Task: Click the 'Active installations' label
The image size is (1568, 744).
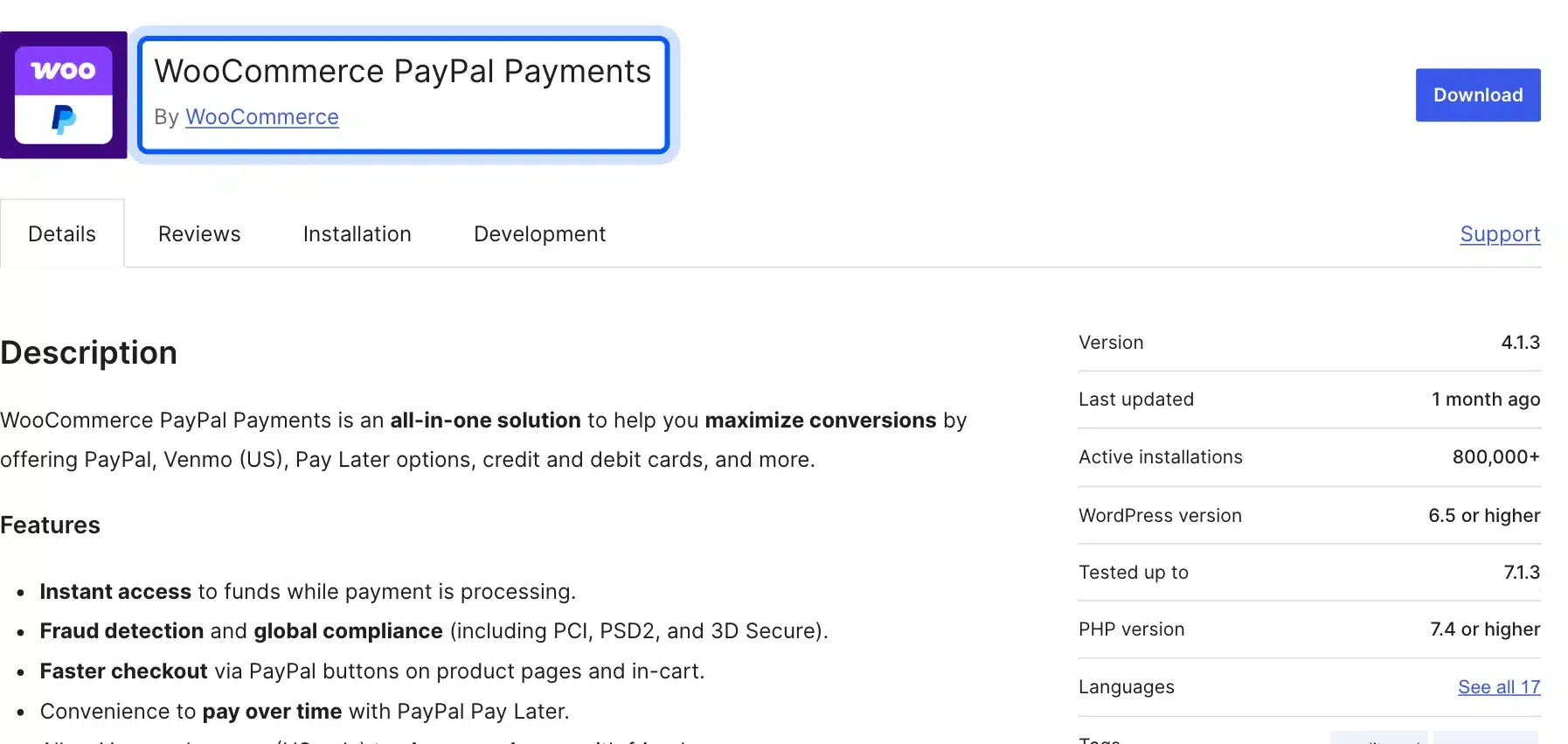Action: [1161, 457]
